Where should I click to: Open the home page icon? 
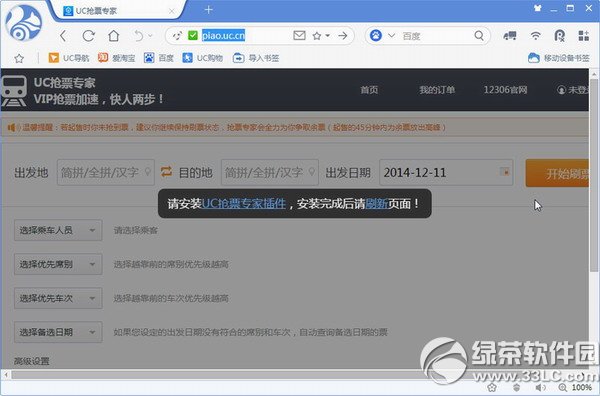[114, 36]
